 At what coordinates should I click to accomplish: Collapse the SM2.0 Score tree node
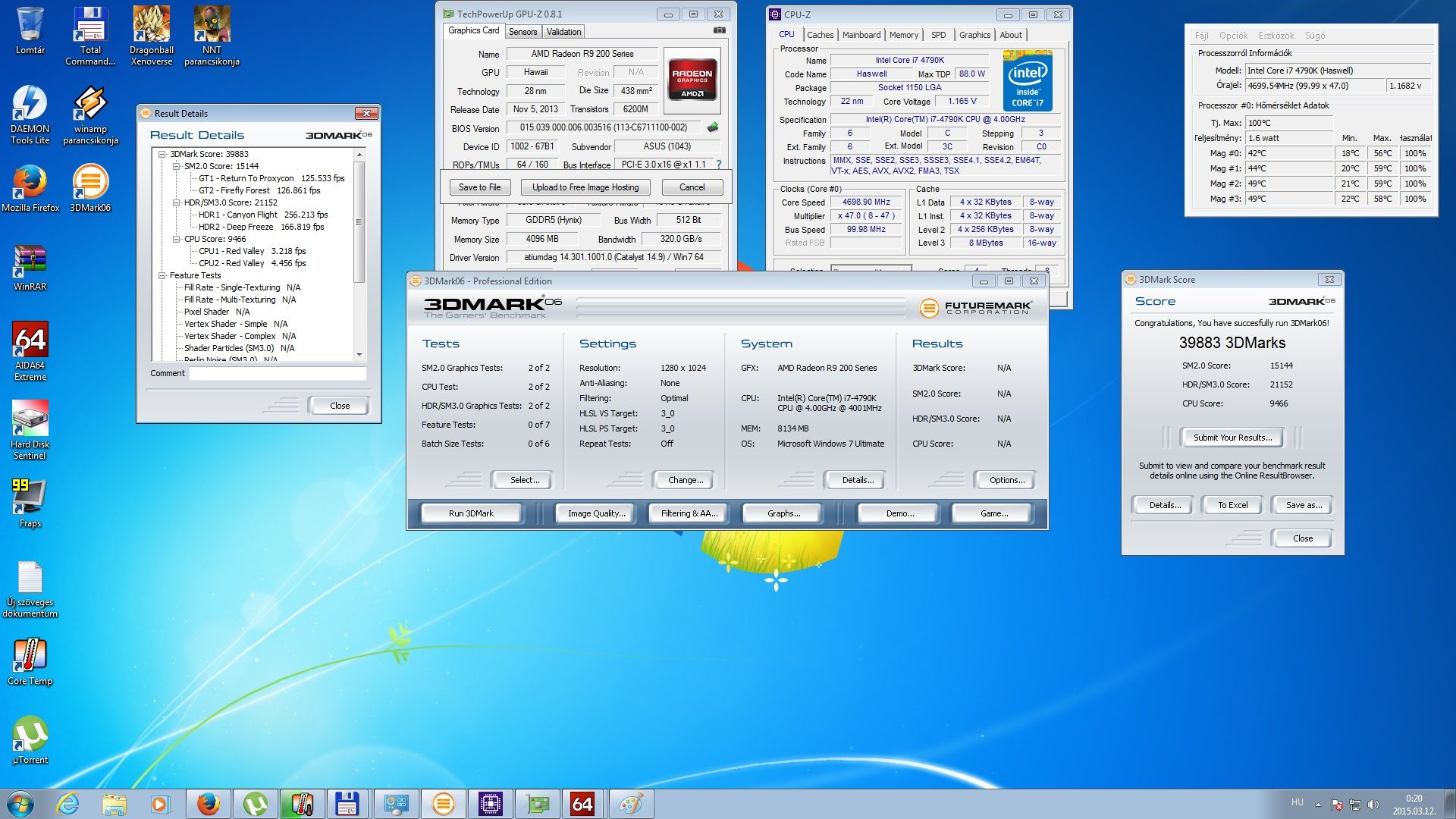pos(176,166)
